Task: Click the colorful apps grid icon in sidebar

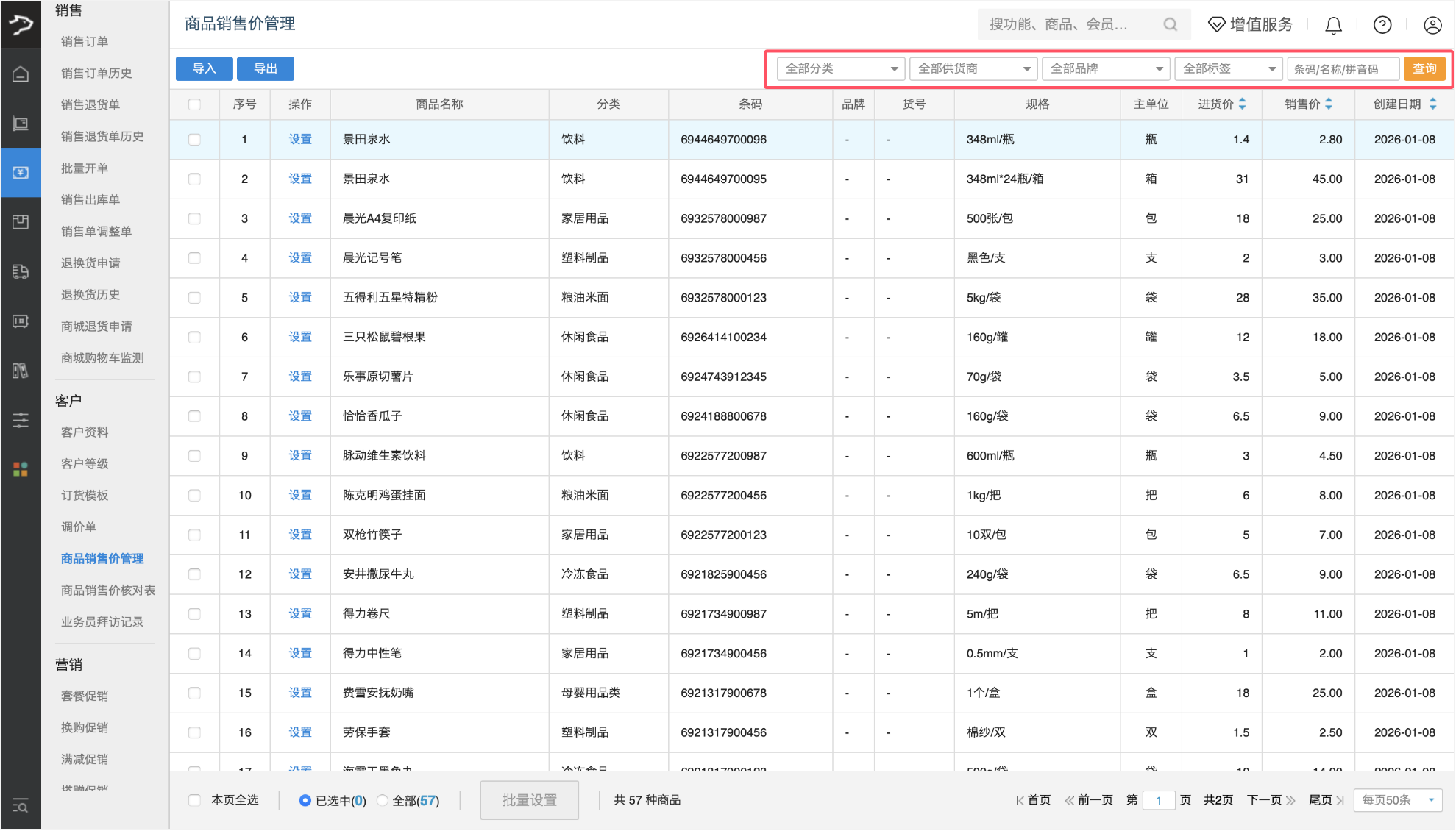Action: click(21, 469)
